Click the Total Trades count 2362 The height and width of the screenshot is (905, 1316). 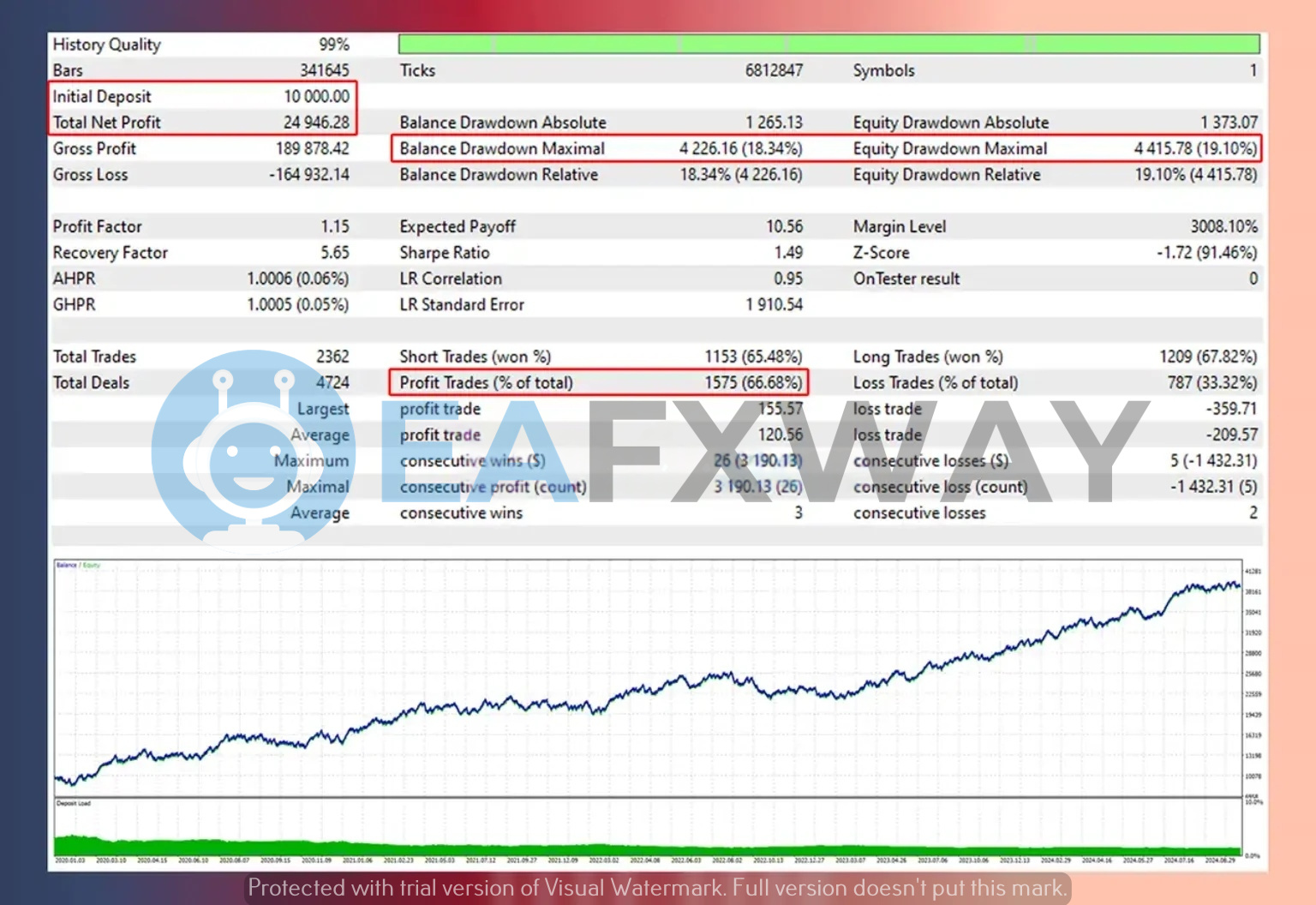[x=332, y=357]
